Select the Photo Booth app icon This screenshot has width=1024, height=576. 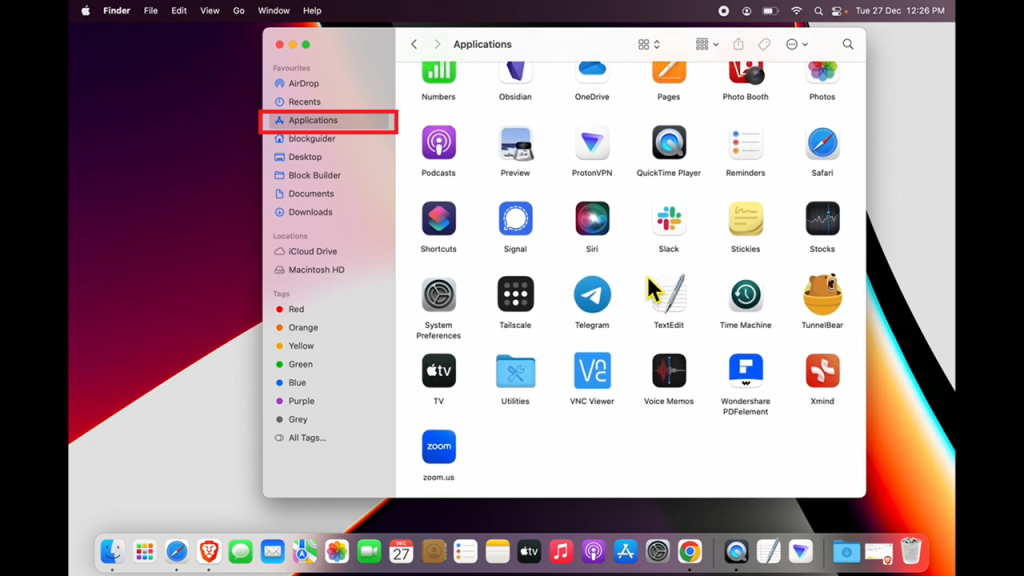click(x=745, y=72)
